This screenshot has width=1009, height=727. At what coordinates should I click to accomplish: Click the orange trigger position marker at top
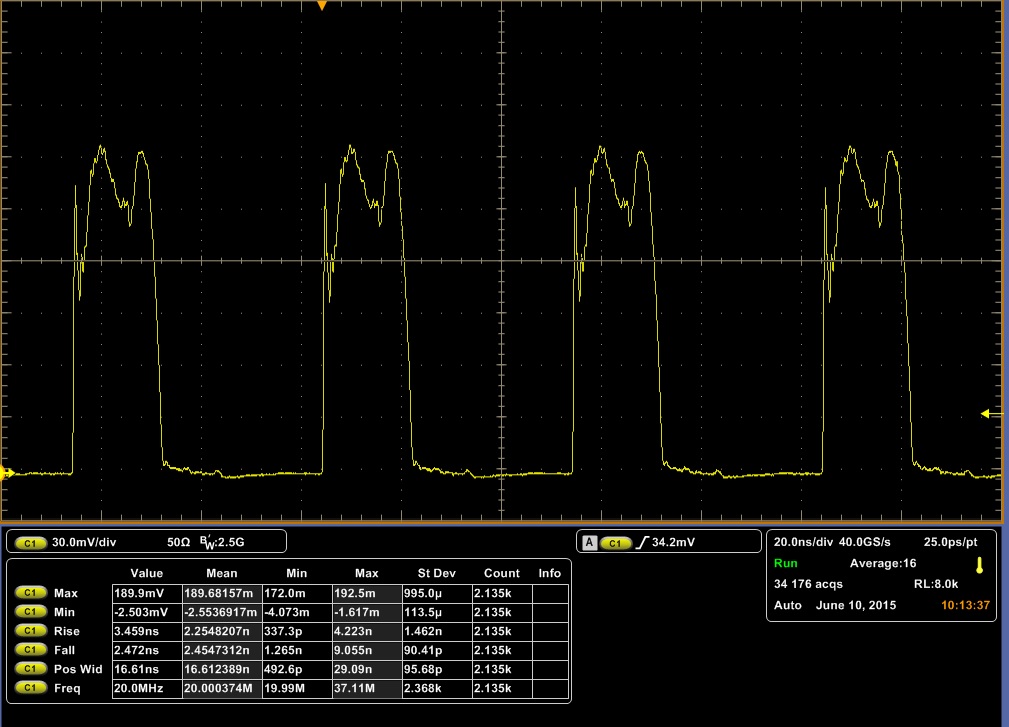[322, 6]
